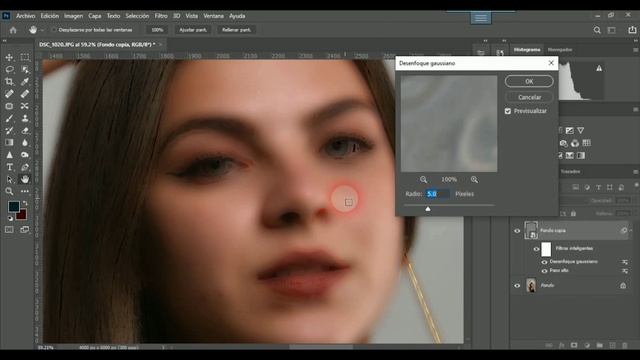Image resolution: width=640 pixels, height=360 pixels.
Task: Select the Object Selection tool
Action: (25, 69)
